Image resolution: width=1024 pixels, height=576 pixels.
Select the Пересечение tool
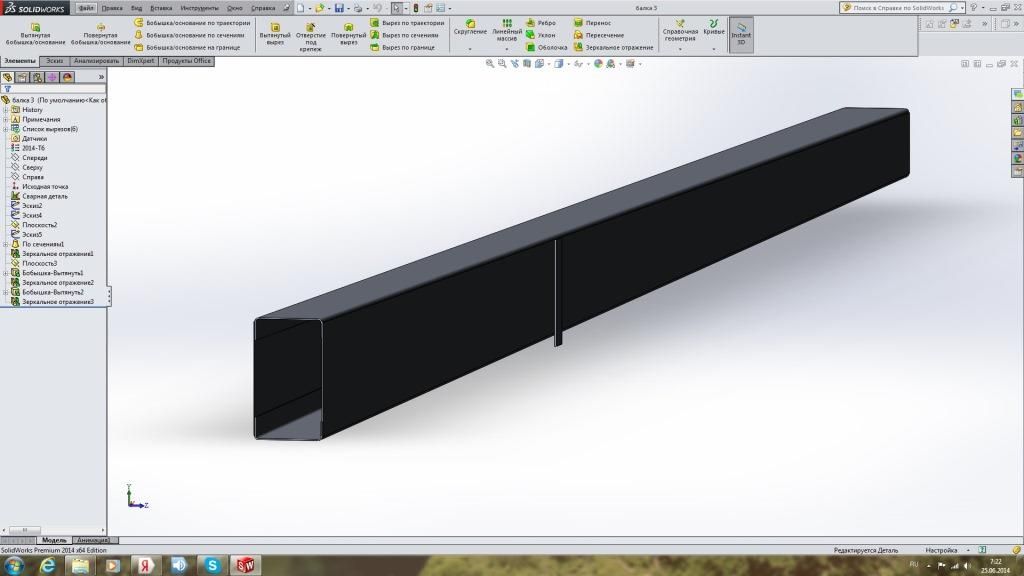tap(599, 35)
